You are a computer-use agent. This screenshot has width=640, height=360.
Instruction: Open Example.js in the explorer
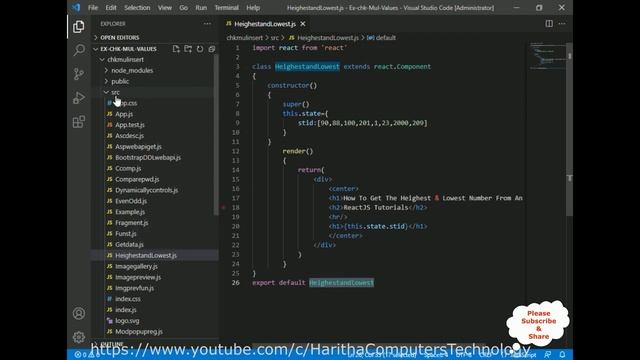pos(130,212)
